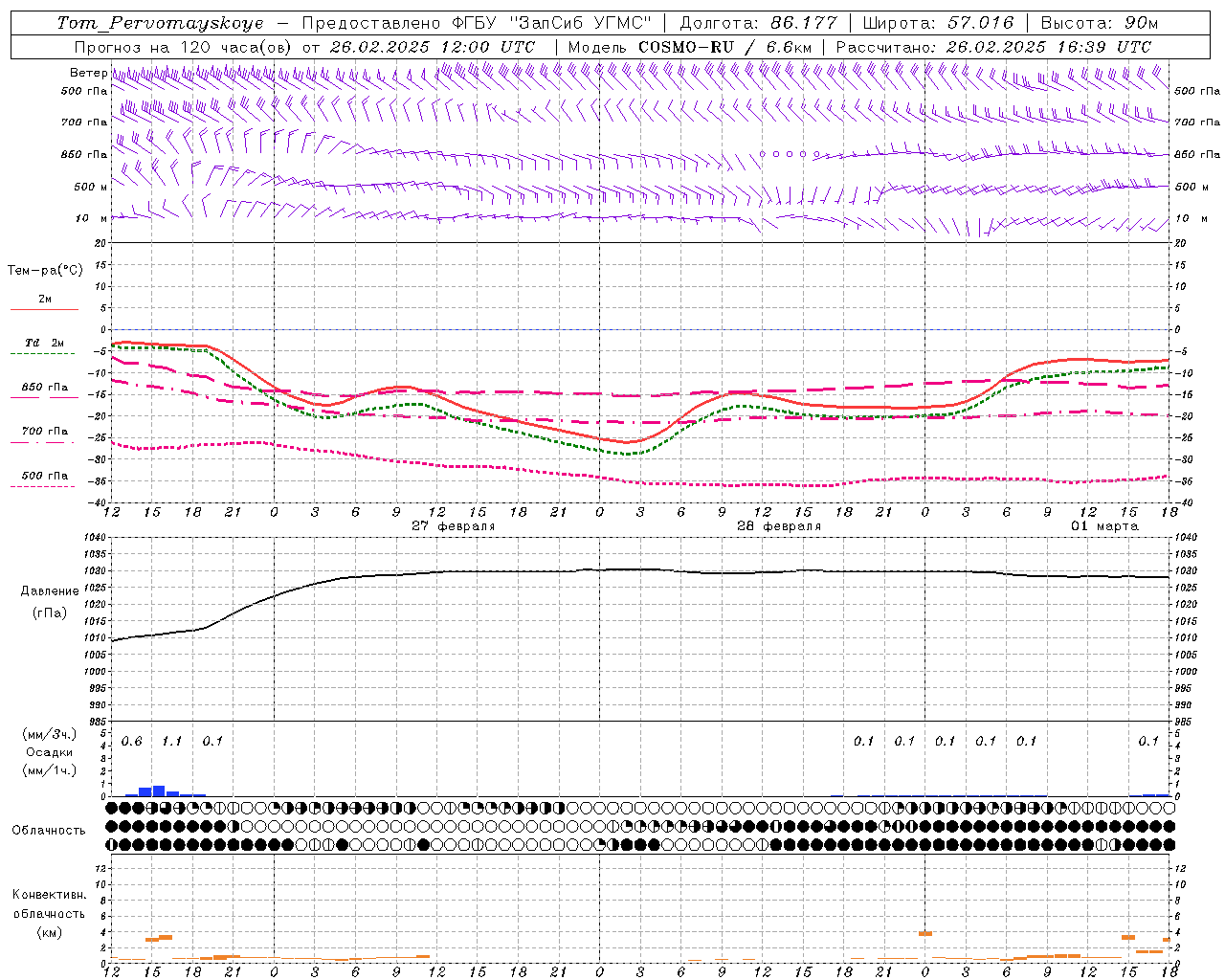Click the Ветер label of wind panel
Viewport: 1225px width, 980px height.
click(x=88, y=73)
